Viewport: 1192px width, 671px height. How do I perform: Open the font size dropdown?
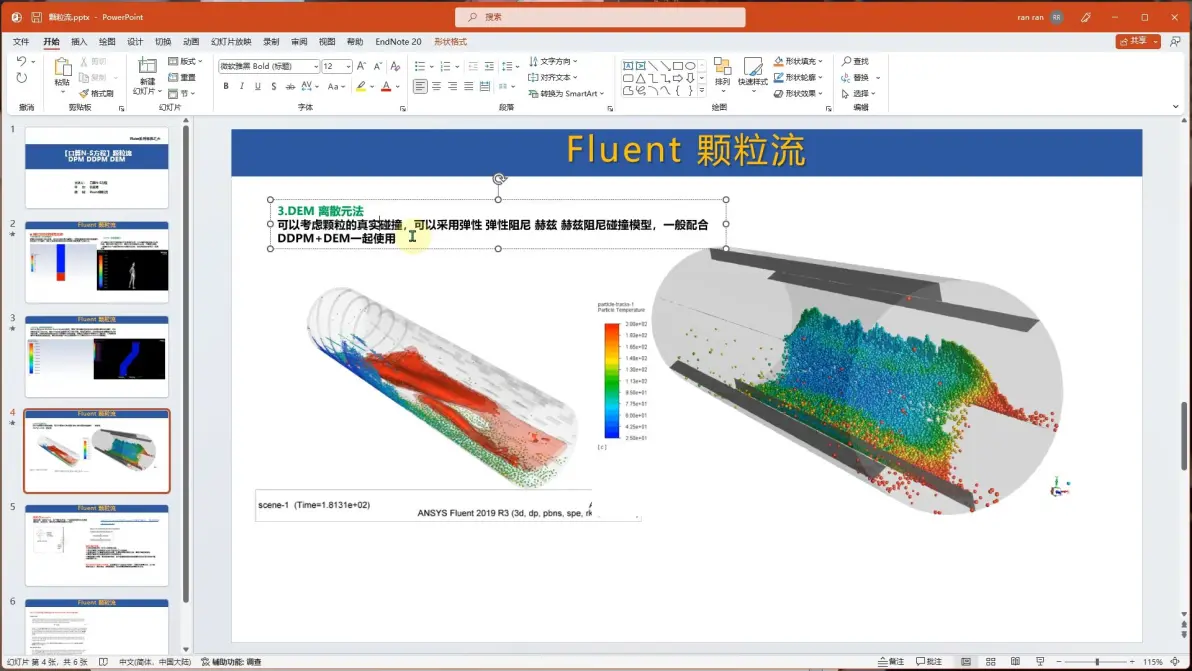pyautogui.click(x=348, y=66)
